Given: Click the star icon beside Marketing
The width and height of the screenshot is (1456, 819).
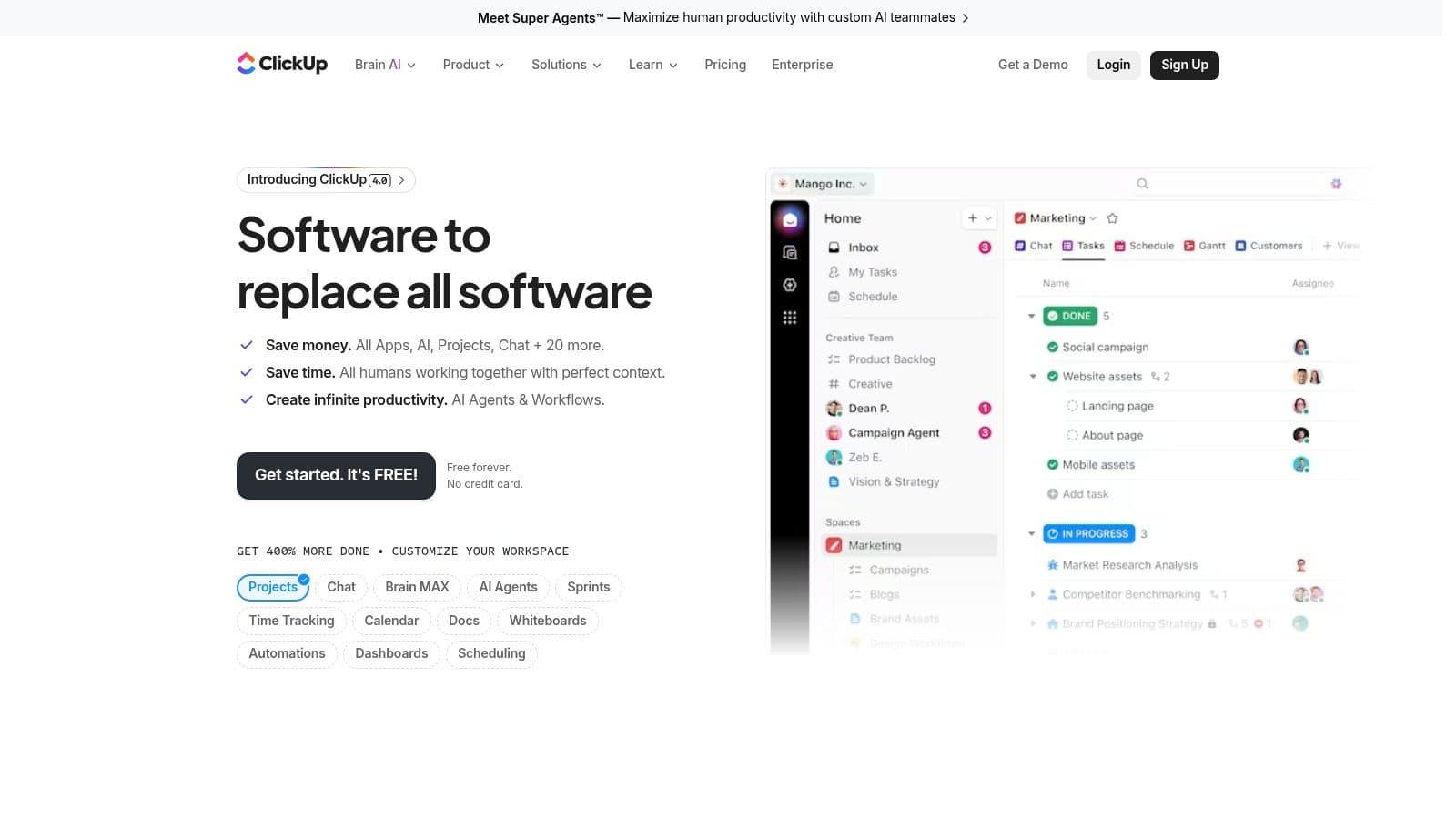Looking at the screenshot, I should pos(1112,218).
